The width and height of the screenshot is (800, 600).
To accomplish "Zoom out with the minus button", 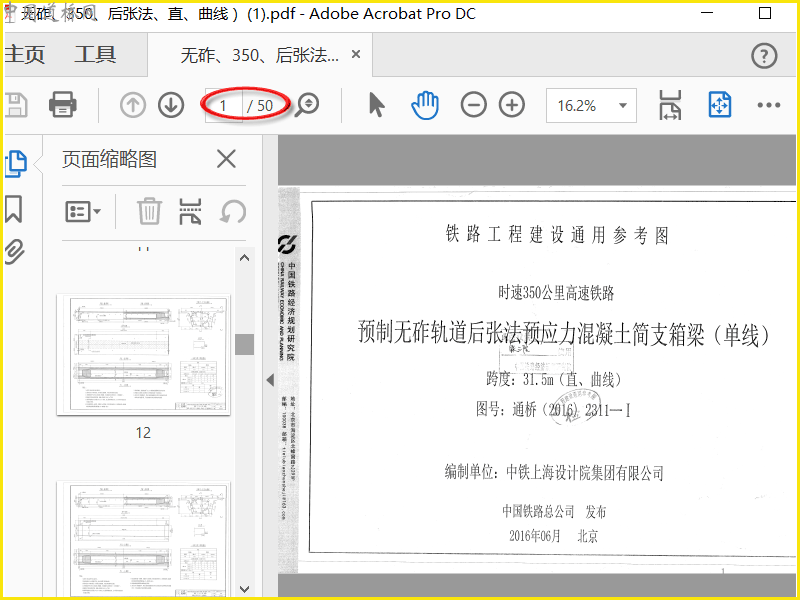I will coord(473,105).
